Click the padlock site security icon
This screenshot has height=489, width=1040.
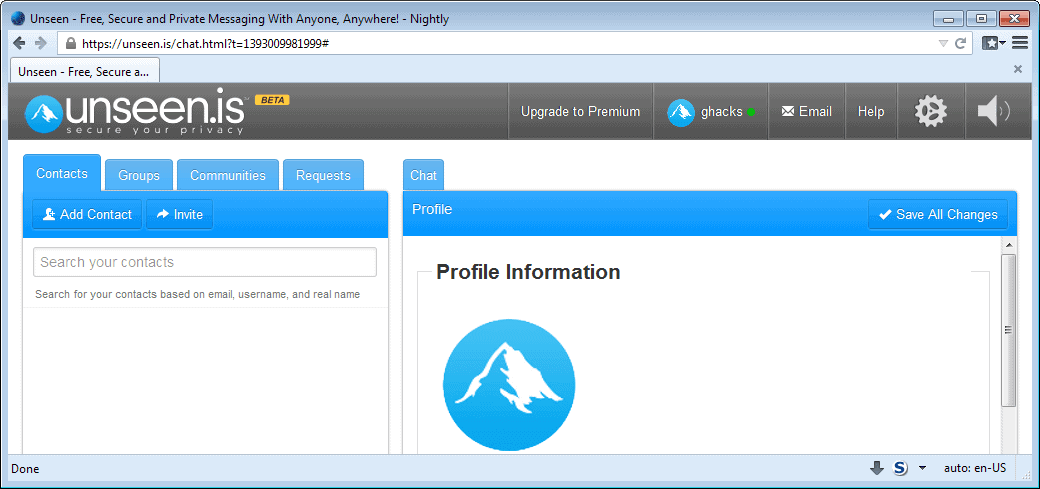(71, 44)
